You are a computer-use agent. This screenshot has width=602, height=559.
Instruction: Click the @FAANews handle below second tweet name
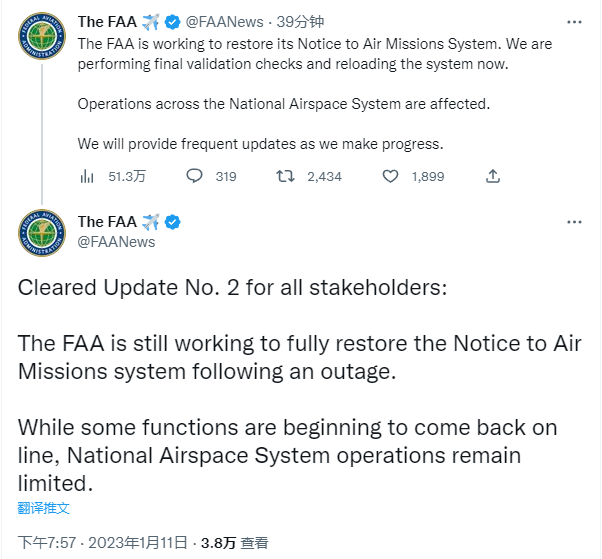click(x=116, y=241)
